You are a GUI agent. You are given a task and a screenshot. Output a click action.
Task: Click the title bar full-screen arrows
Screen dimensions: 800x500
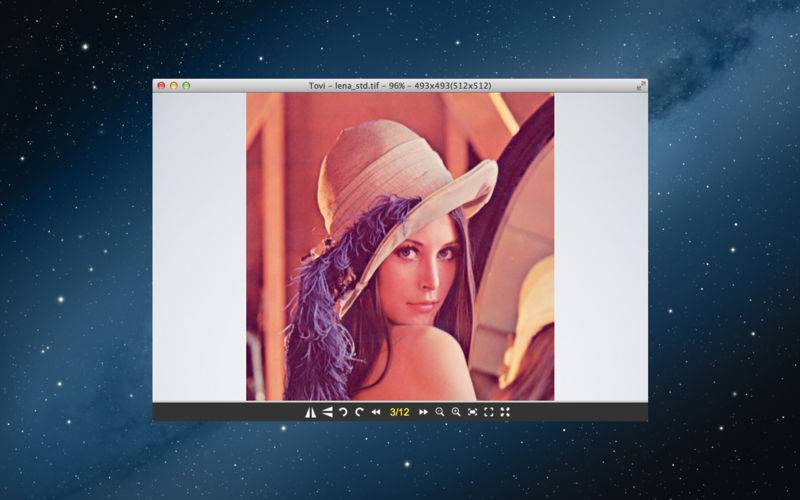click(641, 86)
